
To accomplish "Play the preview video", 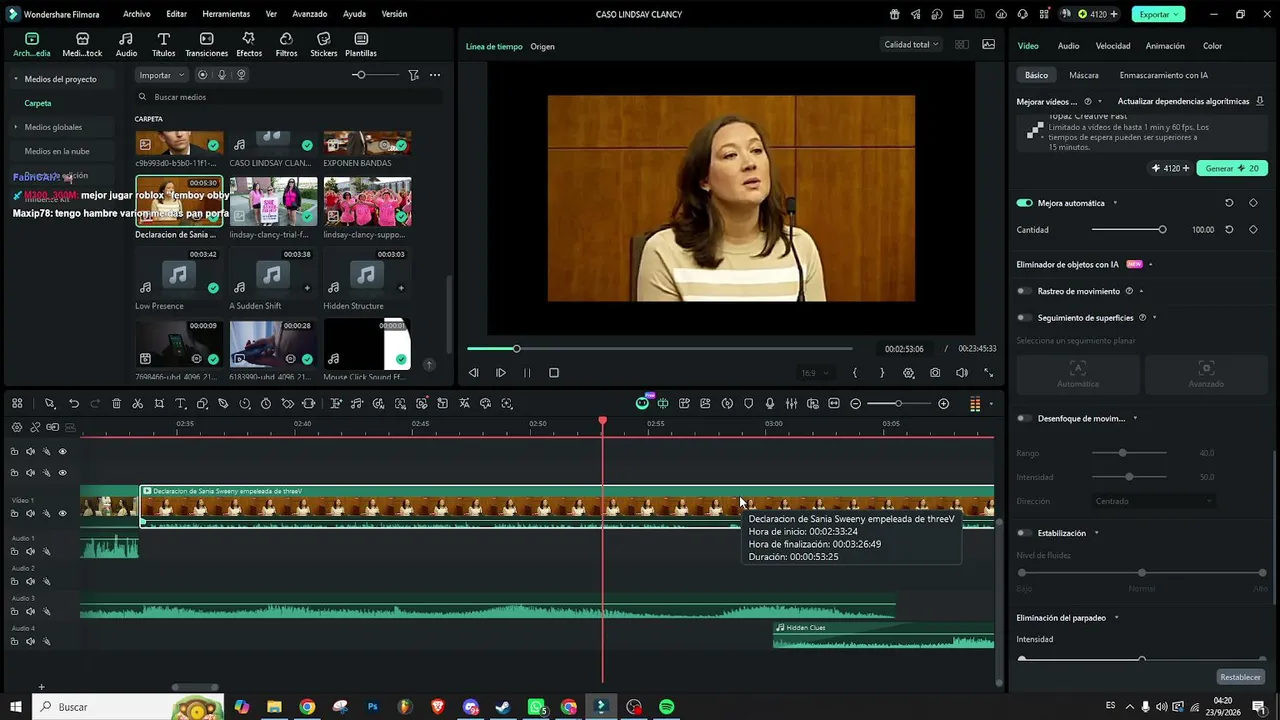I will (x=501, y=373).
